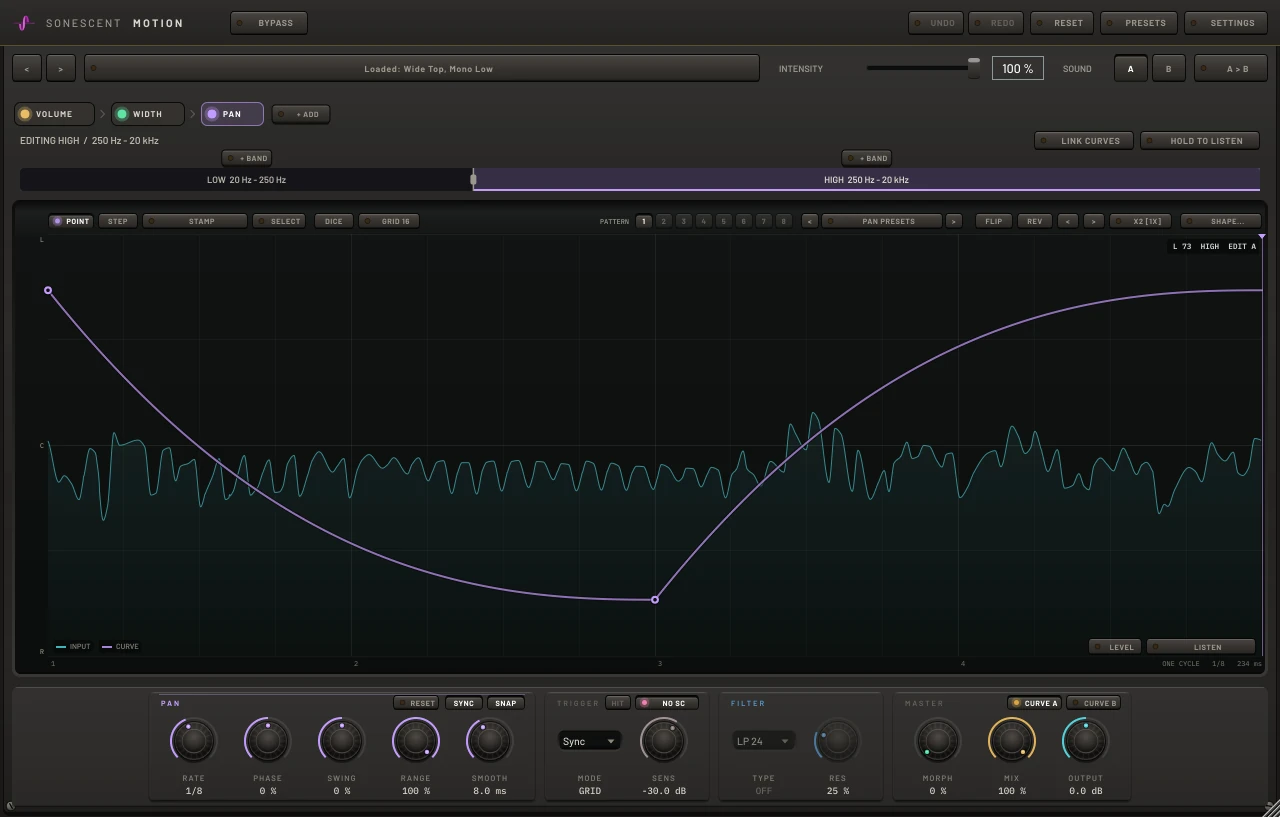Viewport: 1280px width, 817px height.
Task: Randomize the curve with DICE
Action: pos(334,221)
